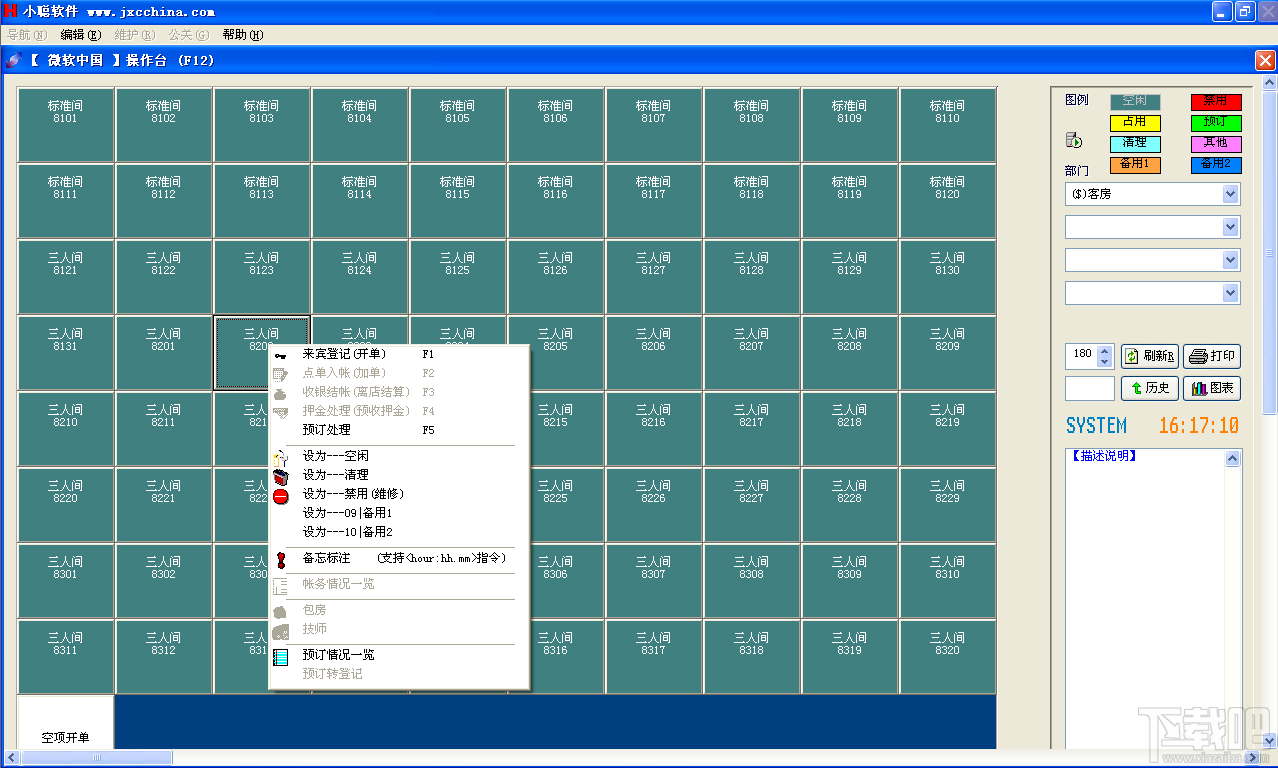The width and height of the screenshot is (1278, 768).
Task: Select room tile 标准间 8118
Action: (752, 201)
